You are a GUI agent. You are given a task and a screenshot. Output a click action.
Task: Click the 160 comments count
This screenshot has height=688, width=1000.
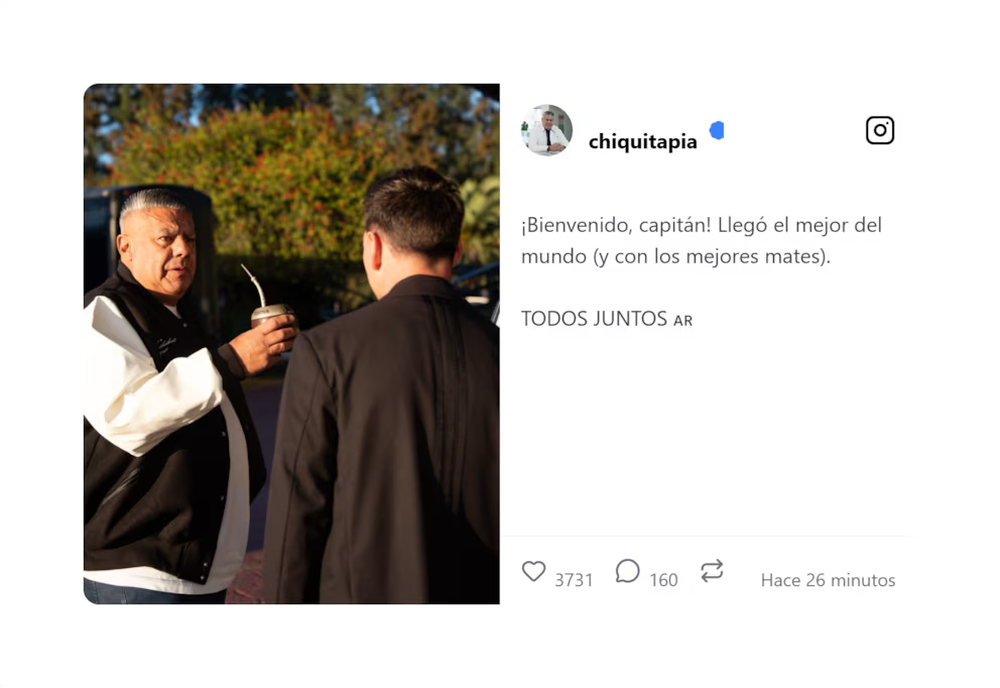(663, 580)
